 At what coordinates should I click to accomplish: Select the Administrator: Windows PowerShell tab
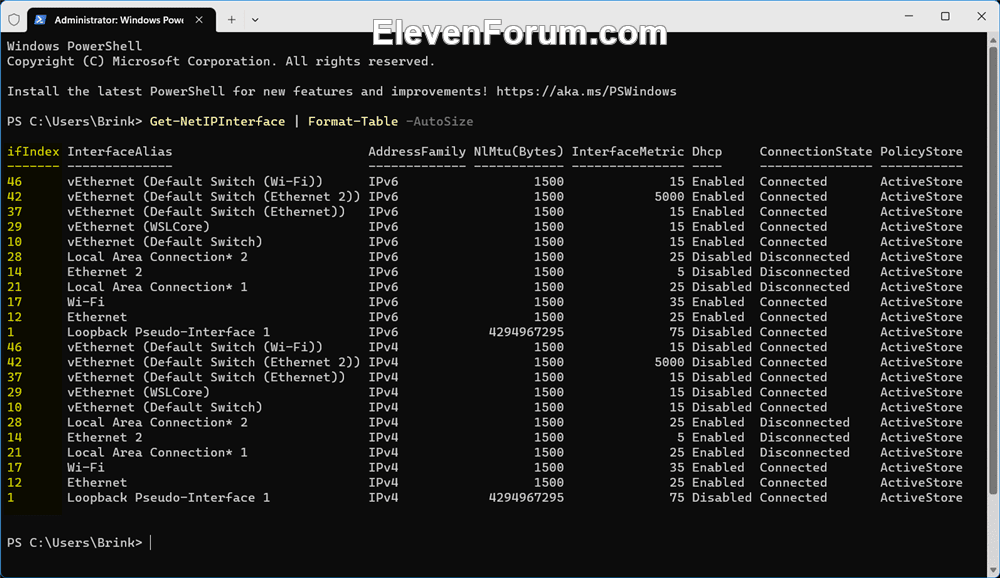coord(122,20)
